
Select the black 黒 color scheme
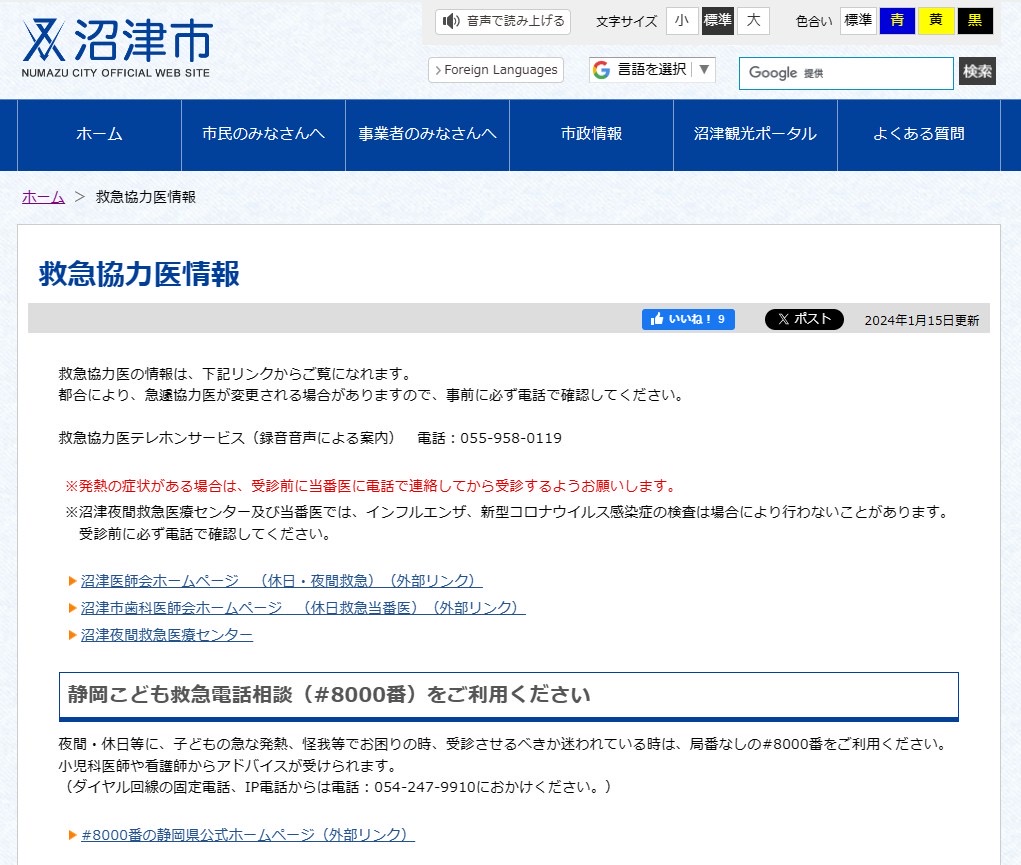[975, 21]
